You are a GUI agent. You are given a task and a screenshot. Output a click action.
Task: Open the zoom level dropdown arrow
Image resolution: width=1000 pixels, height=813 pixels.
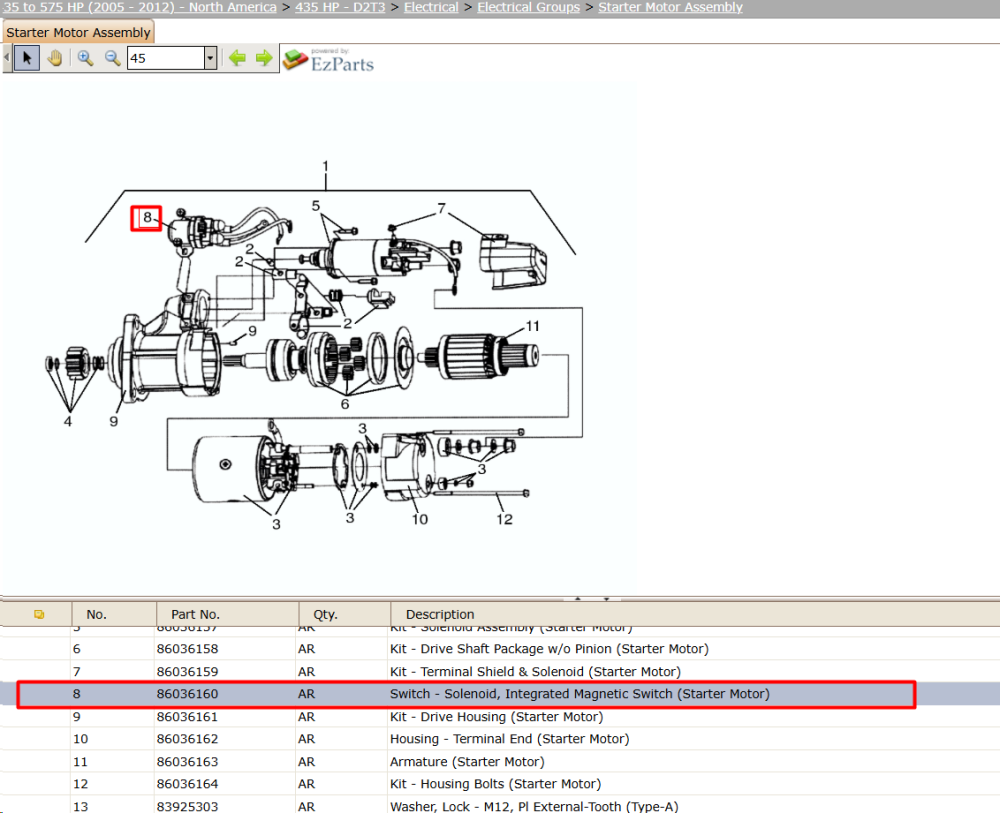210,58
